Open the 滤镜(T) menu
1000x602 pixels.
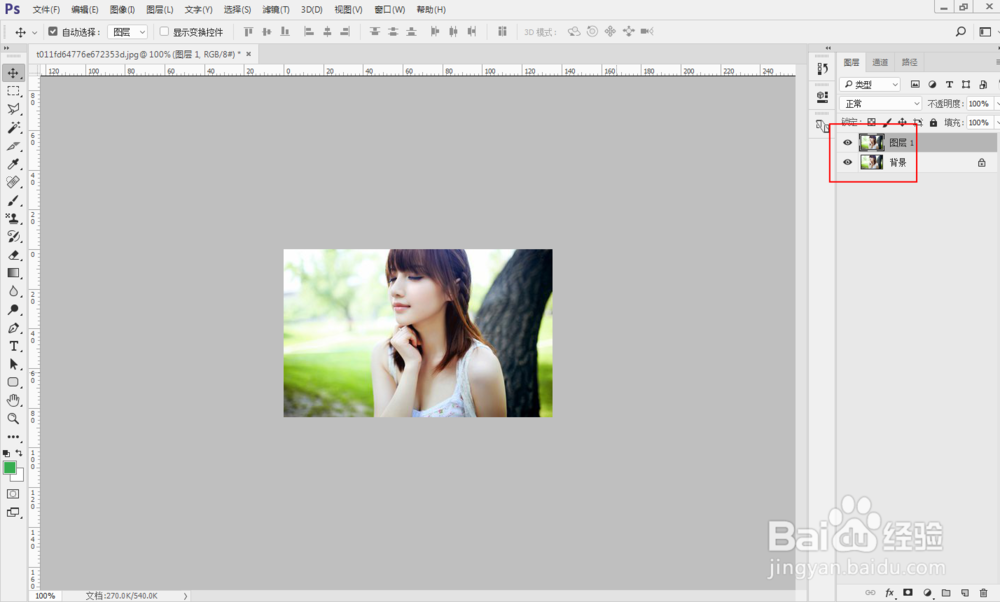click(x=276, y=10)
